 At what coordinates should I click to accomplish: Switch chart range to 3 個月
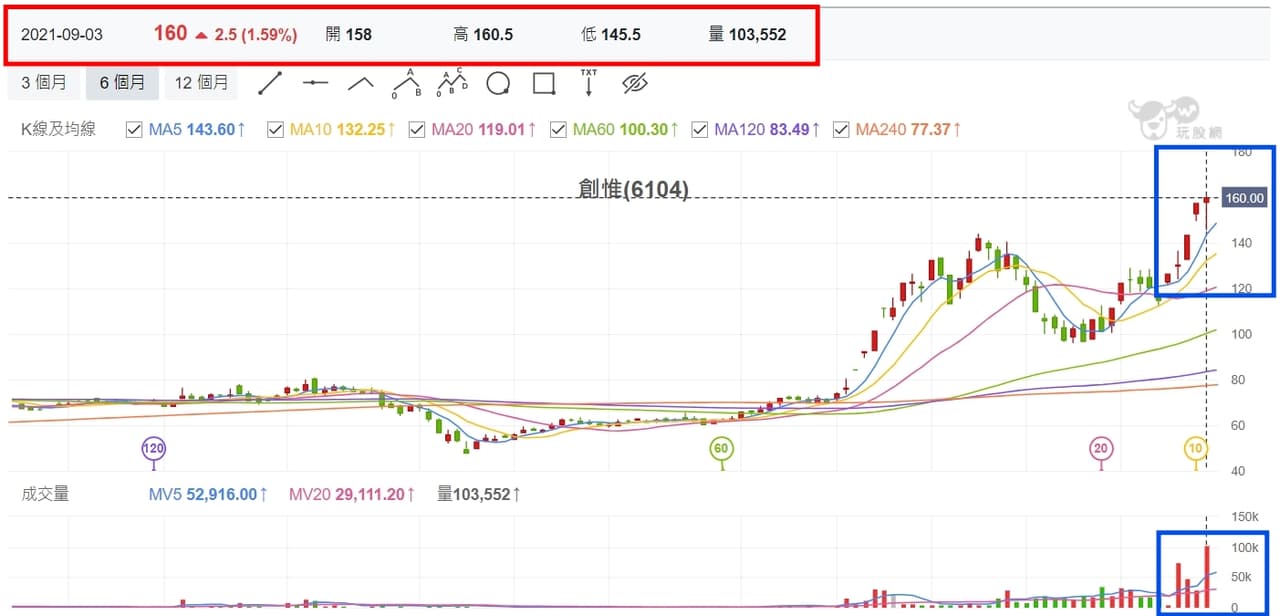coord(44,83)
